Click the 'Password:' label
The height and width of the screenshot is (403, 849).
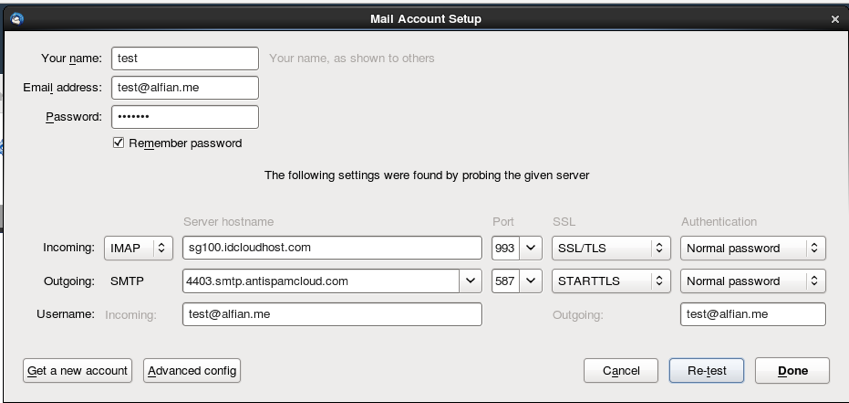pos(74,116)
